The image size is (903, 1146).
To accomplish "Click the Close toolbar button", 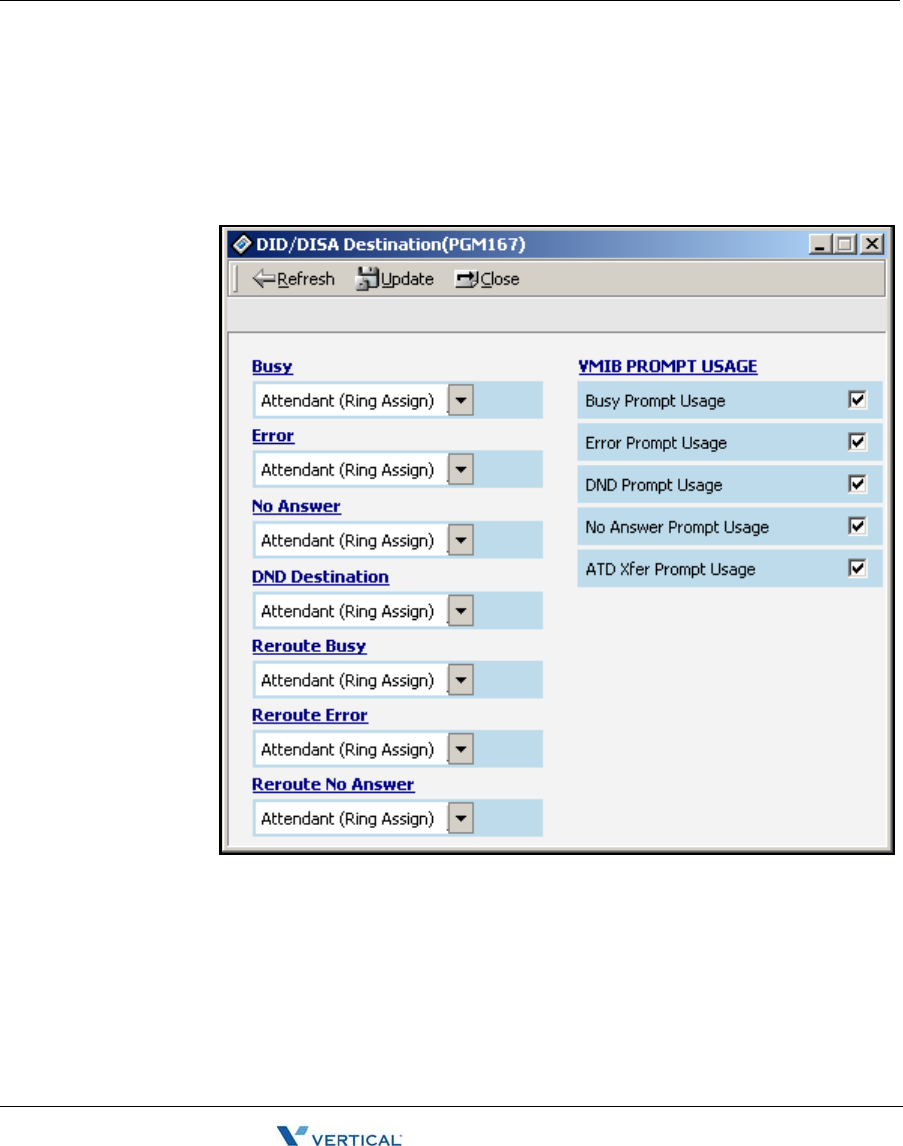I will coord(487,279).
